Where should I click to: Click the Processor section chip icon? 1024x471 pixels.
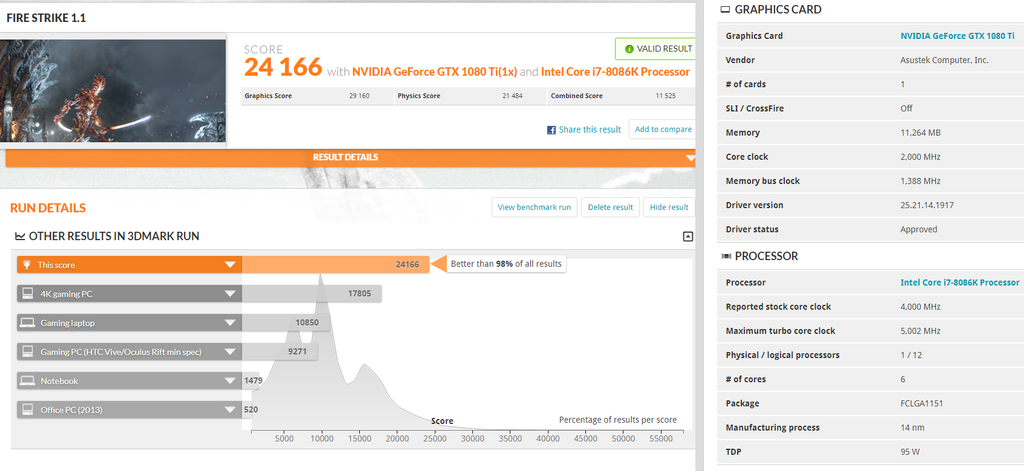[x=725, y=256]
